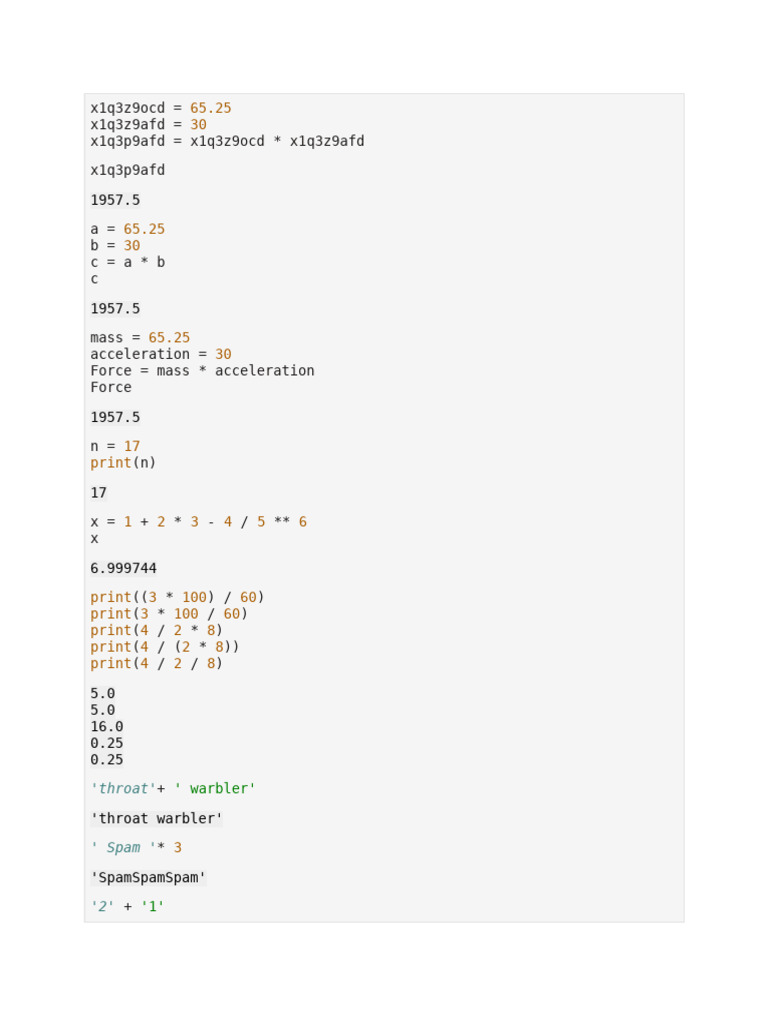Click the line "x1q3z9afd = 30"
This screenshot has height=1024, width=768.
pyautogui.click(x=148, y=125)
